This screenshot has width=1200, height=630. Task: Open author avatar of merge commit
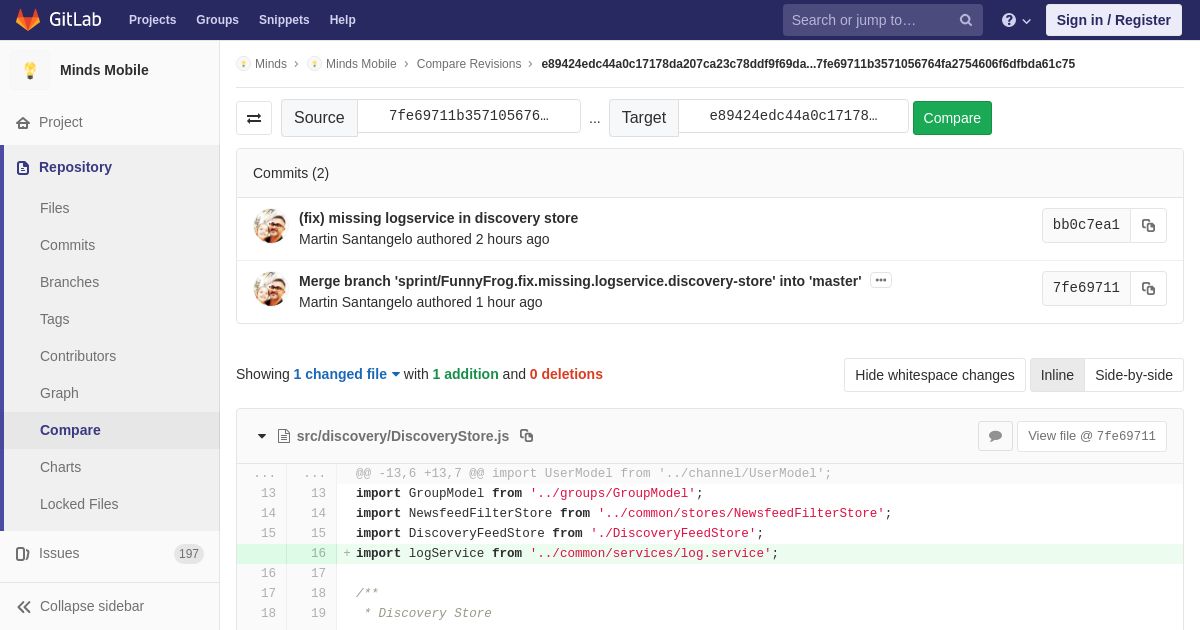point(271,289)
